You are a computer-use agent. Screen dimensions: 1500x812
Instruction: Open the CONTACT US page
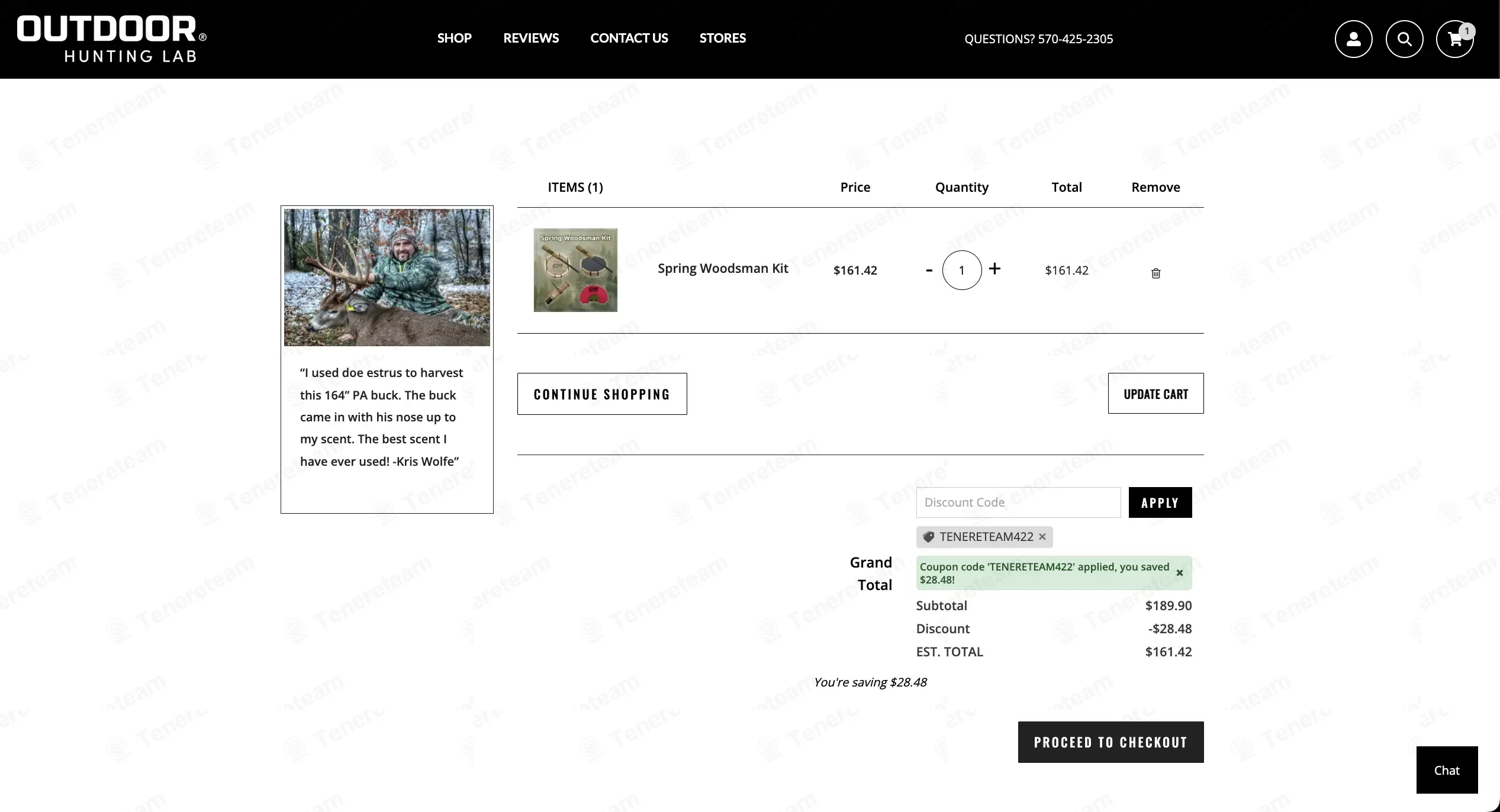tap(629, 38)
